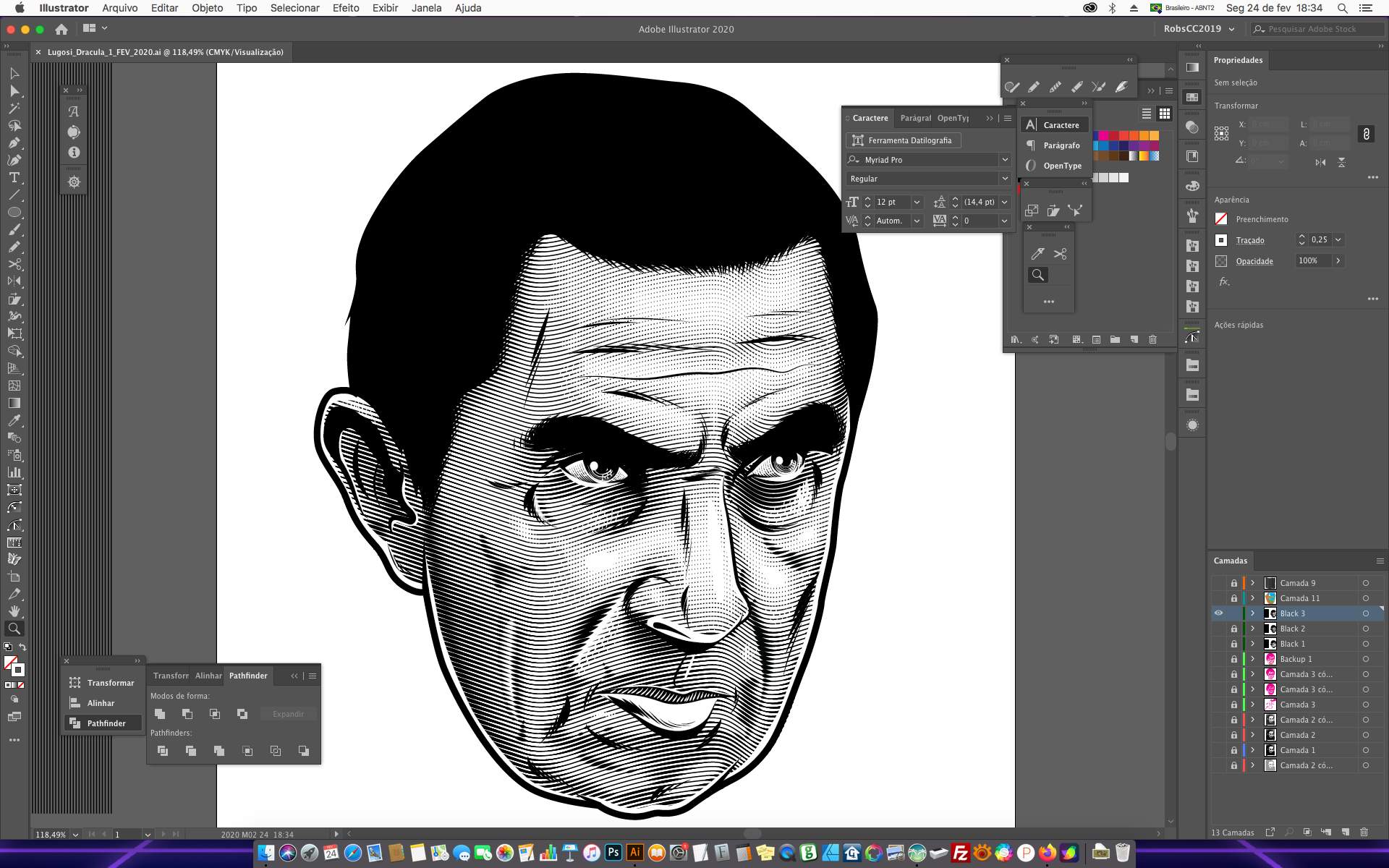Click the OpenType button in collapsed panel
The height and width of the screenshot is (868, 1389).
pyautogui.click(x=1055, y=166)
